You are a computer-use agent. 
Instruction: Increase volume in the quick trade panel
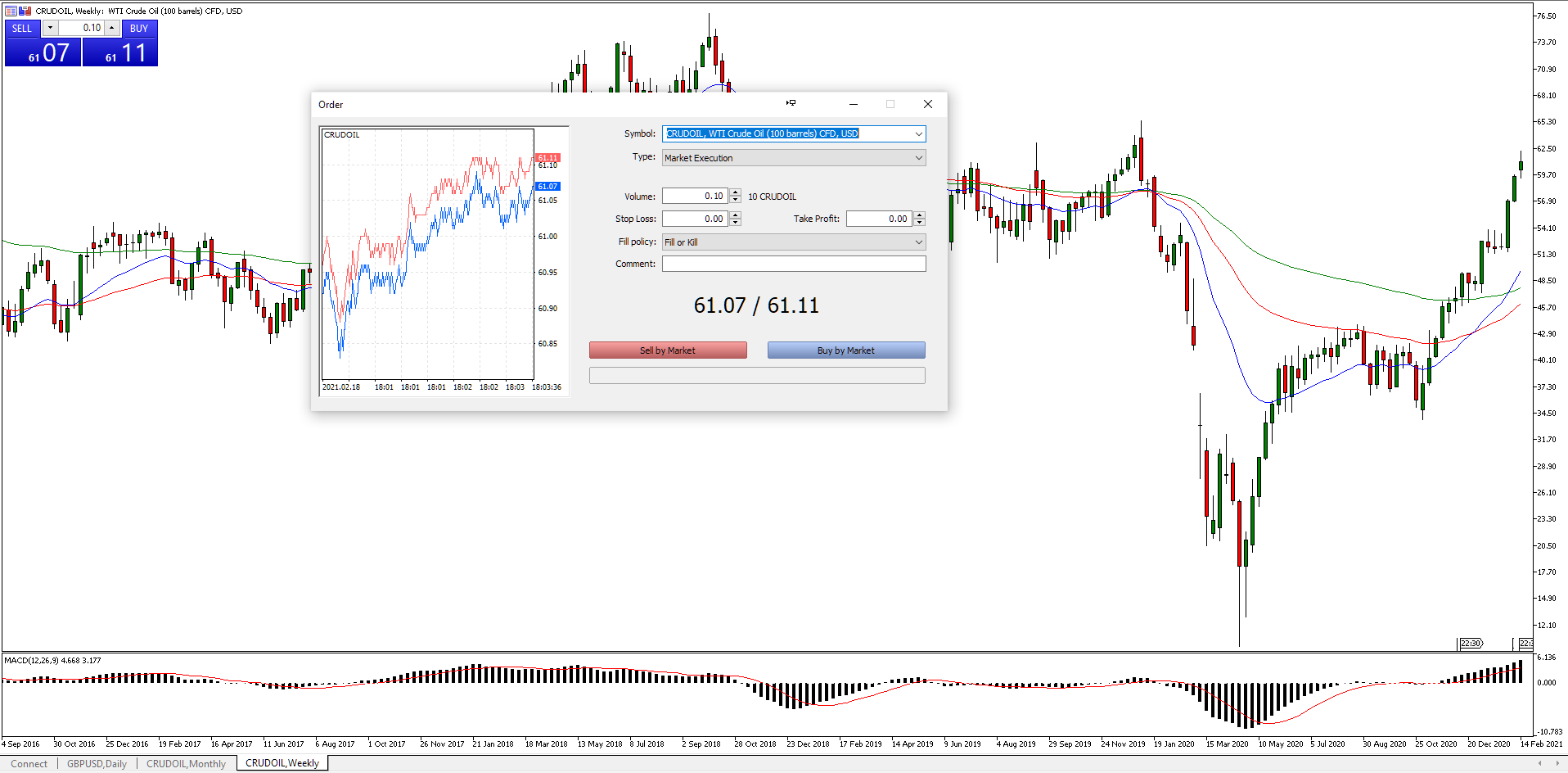112,28
